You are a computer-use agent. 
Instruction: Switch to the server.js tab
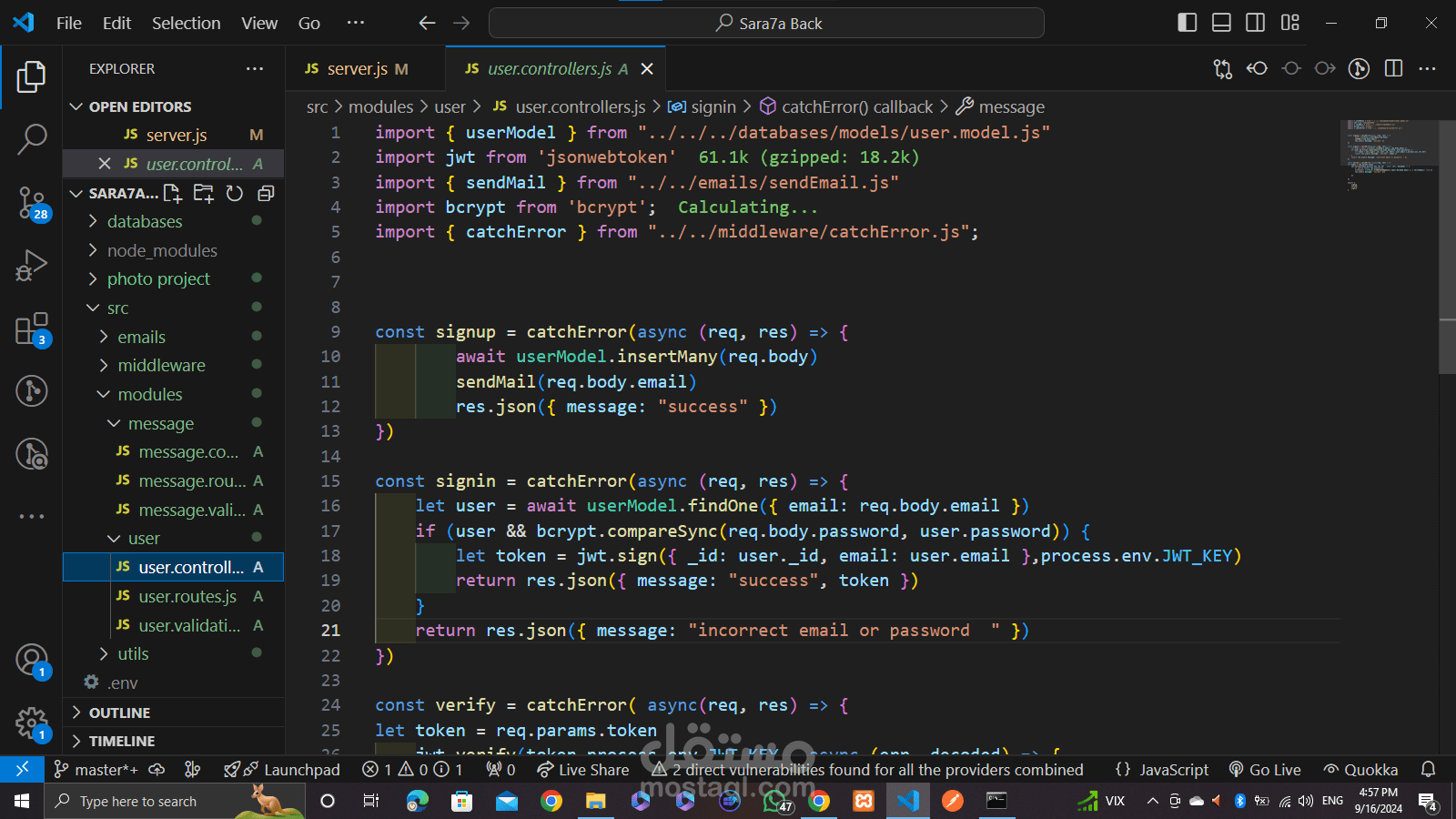click(x=357, y=68)
